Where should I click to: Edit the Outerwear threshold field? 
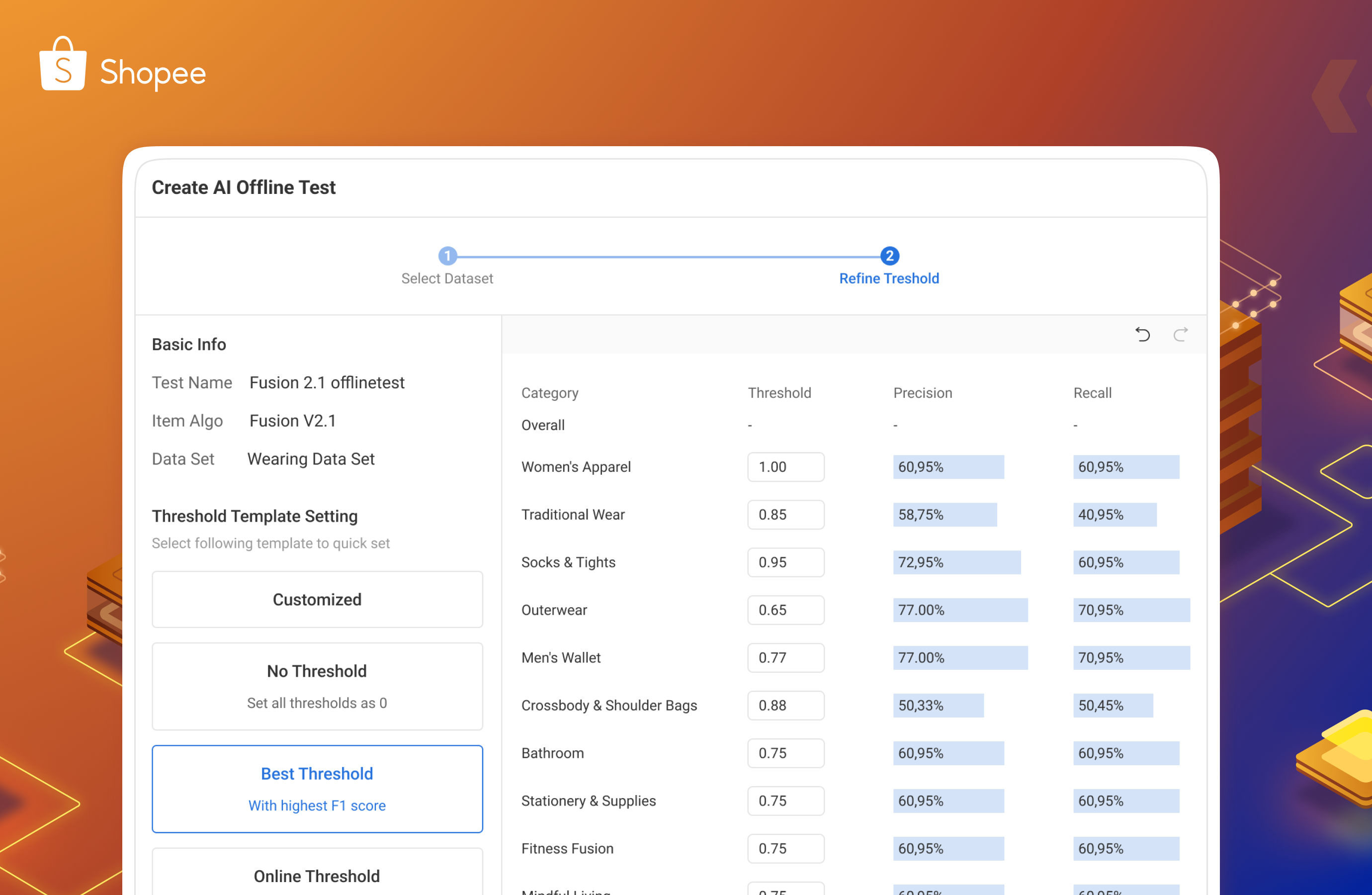786,610
